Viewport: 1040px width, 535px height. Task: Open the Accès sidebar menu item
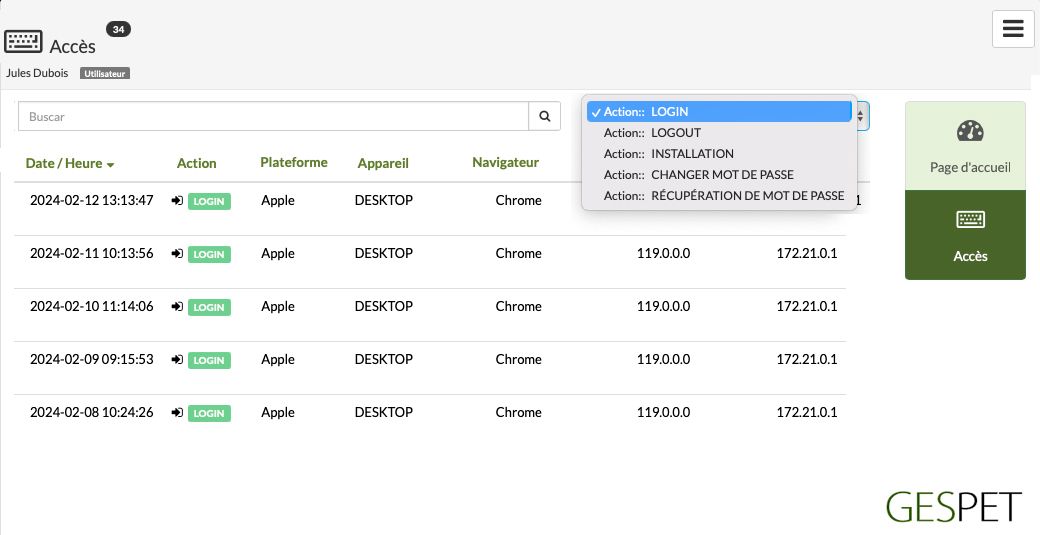click(965, 235)
